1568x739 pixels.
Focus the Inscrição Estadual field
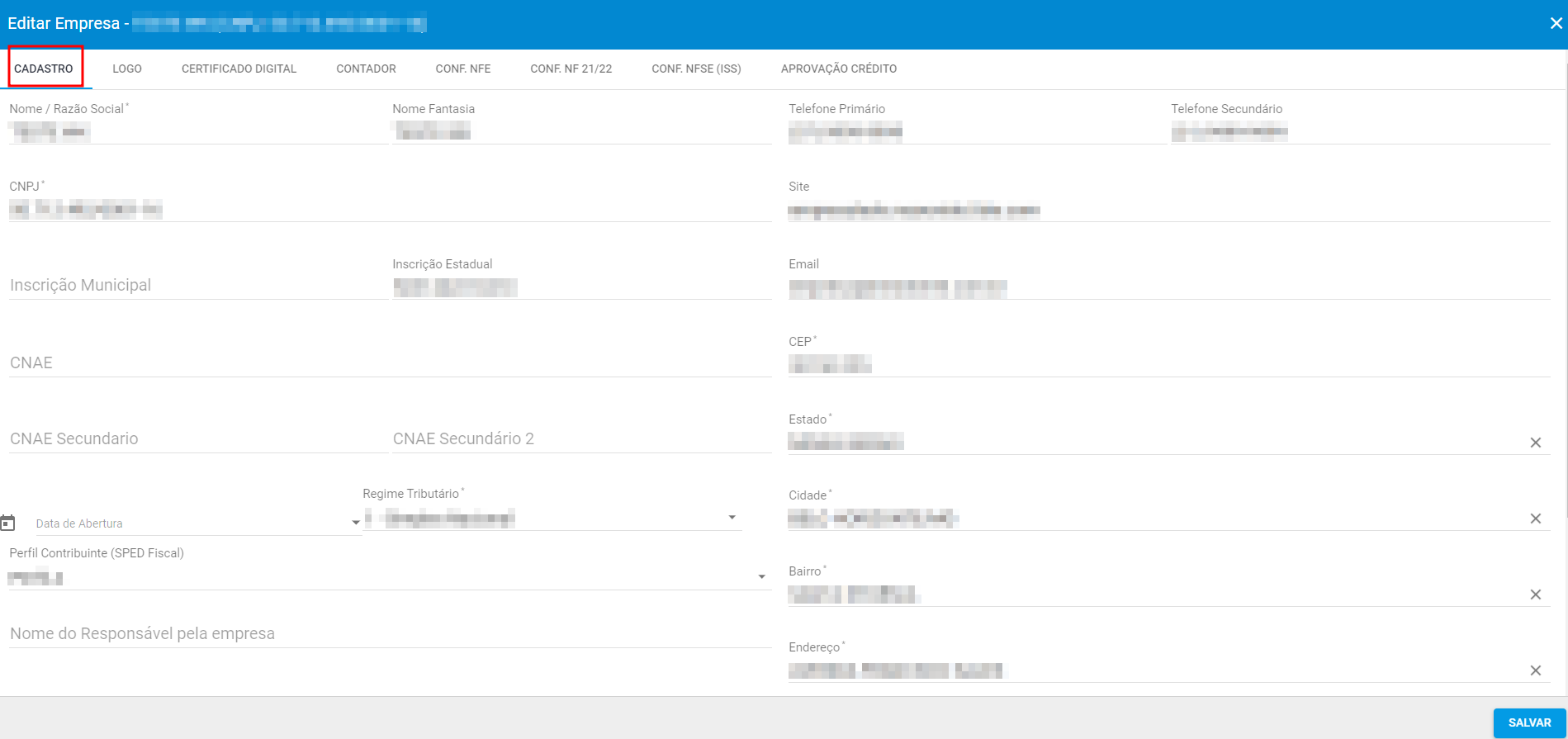click(582, 287)
